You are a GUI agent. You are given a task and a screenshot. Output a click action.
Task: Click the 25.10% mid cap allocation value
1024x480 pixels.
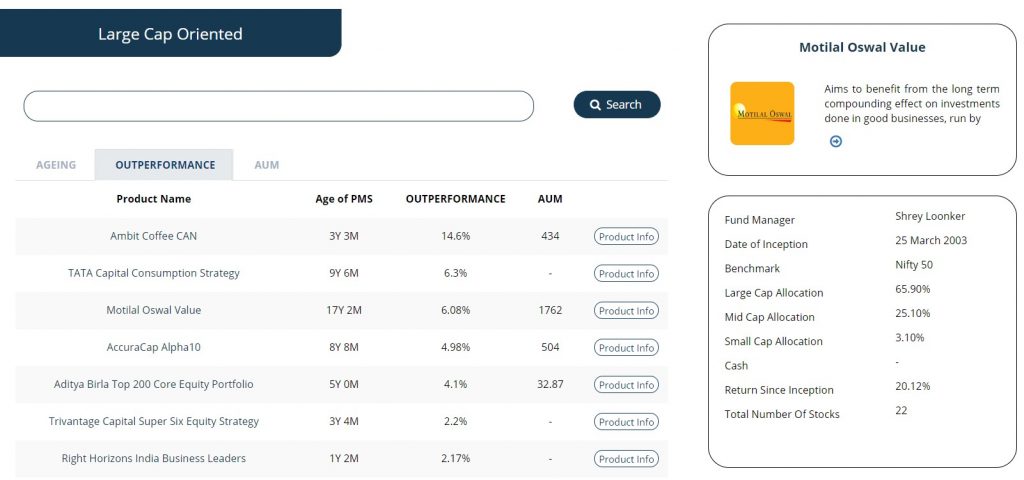(912, 313)
